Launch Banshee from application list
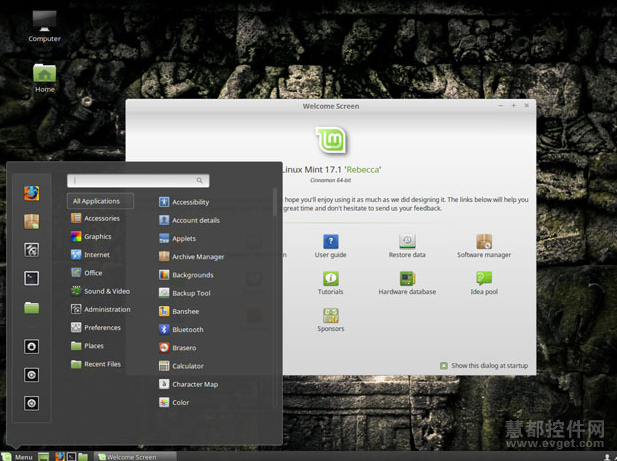The width and height of the screenshot is (617, 461). (x=179, y=311)
